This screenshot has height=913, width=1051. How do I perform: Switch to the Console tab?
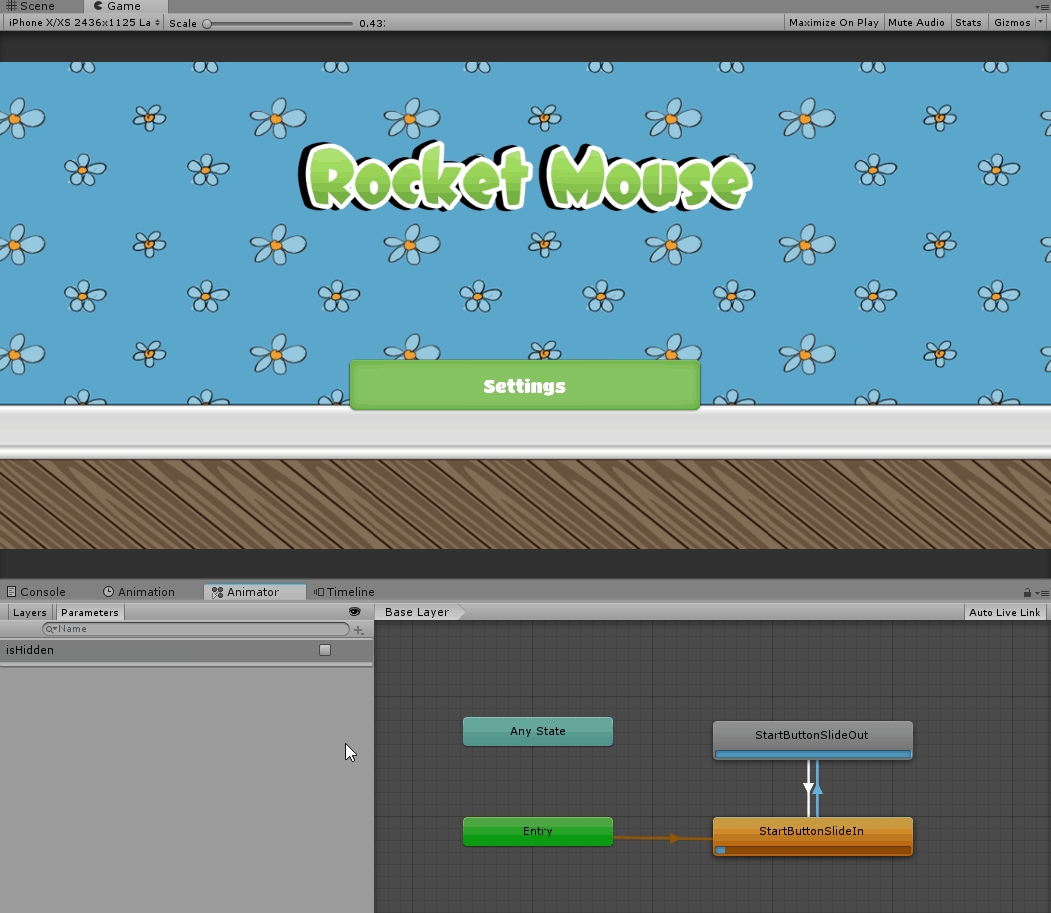[36, 592]
